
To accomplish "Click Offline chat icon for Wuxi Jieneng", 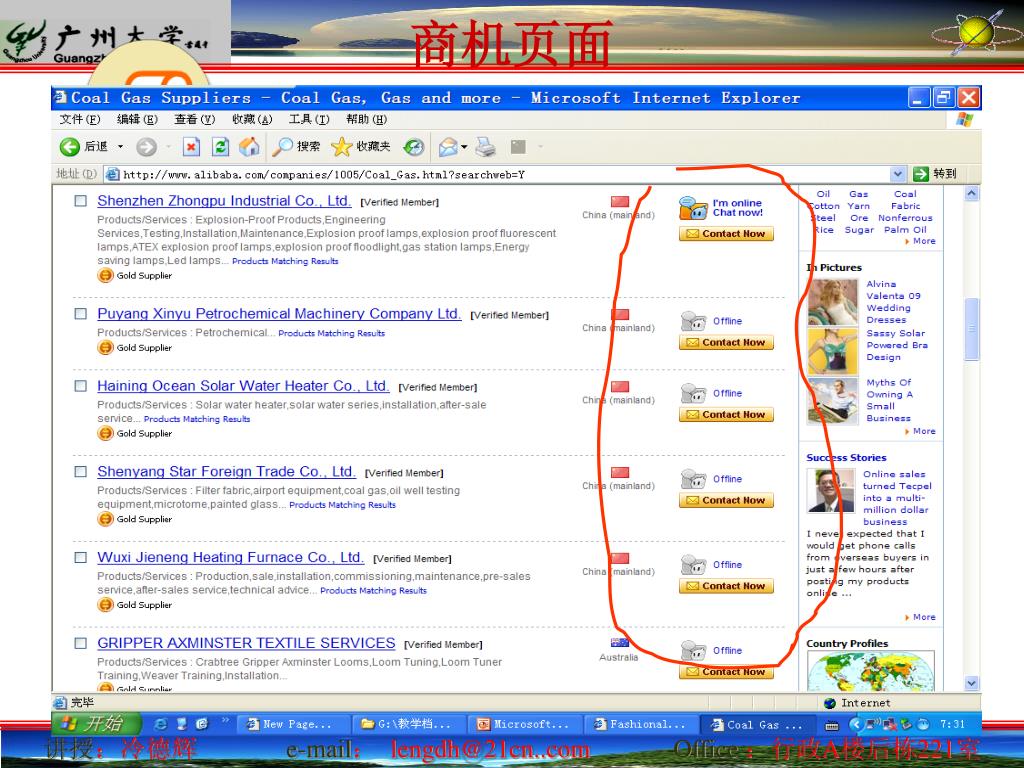I will click(694, 564).
